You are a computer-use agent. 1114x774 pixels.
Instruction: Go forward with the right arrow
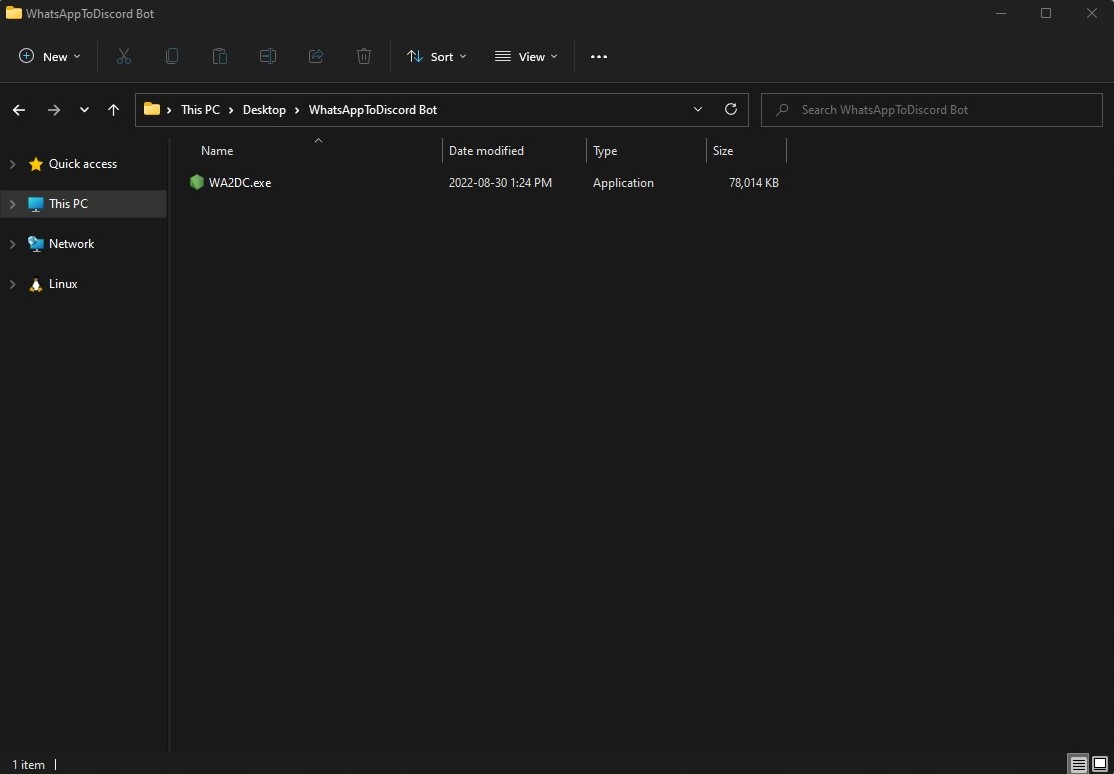[54, 110]
